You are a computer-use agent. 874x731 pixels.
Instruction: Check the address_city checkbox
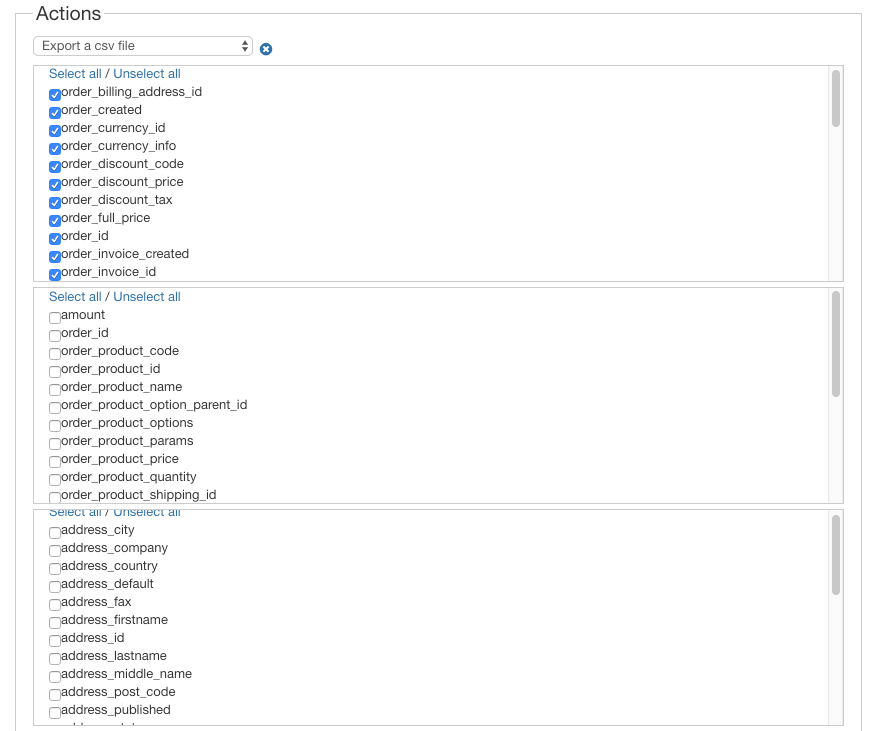(x=55, y=533)
